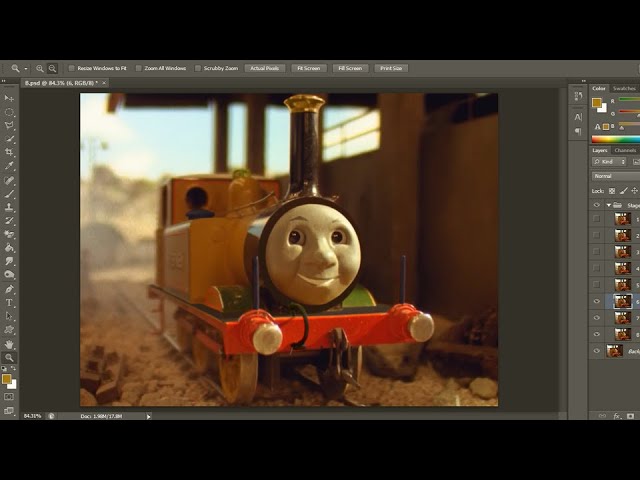Select the Eraser tool

click(9, 234)
